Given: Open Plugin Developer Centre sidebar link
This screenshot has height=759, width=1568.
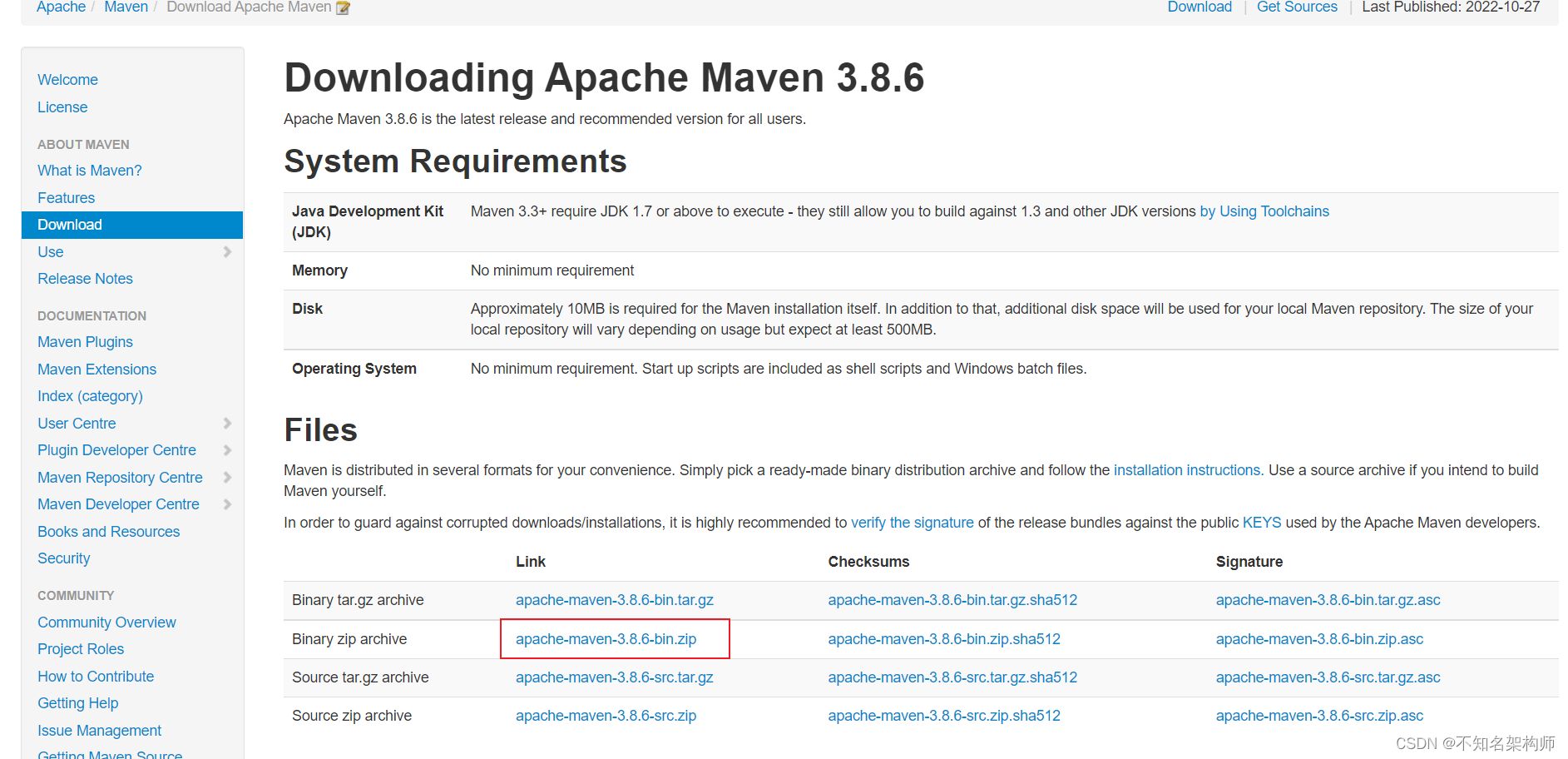Looking at the screenshot, I should tap(116, 450).
